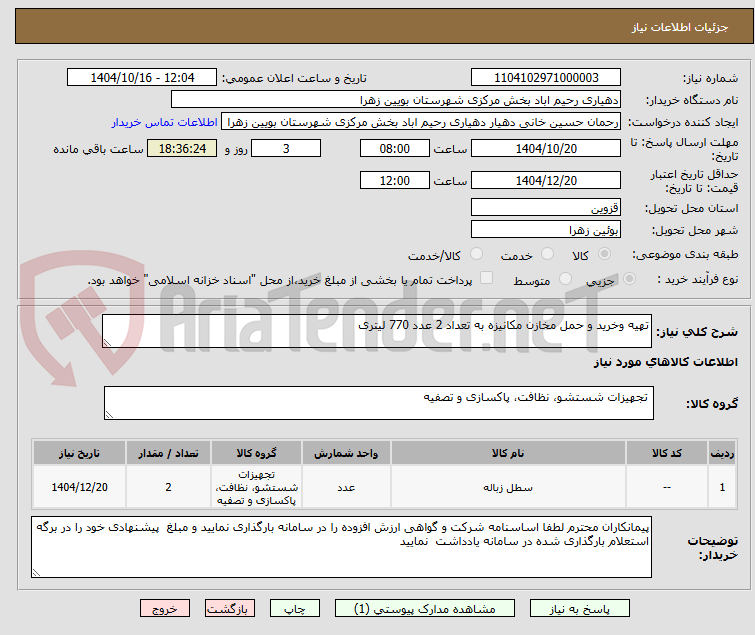Click the remaining days field 3
Viewport: 755px width, 635px height.
tap(286, 148)
